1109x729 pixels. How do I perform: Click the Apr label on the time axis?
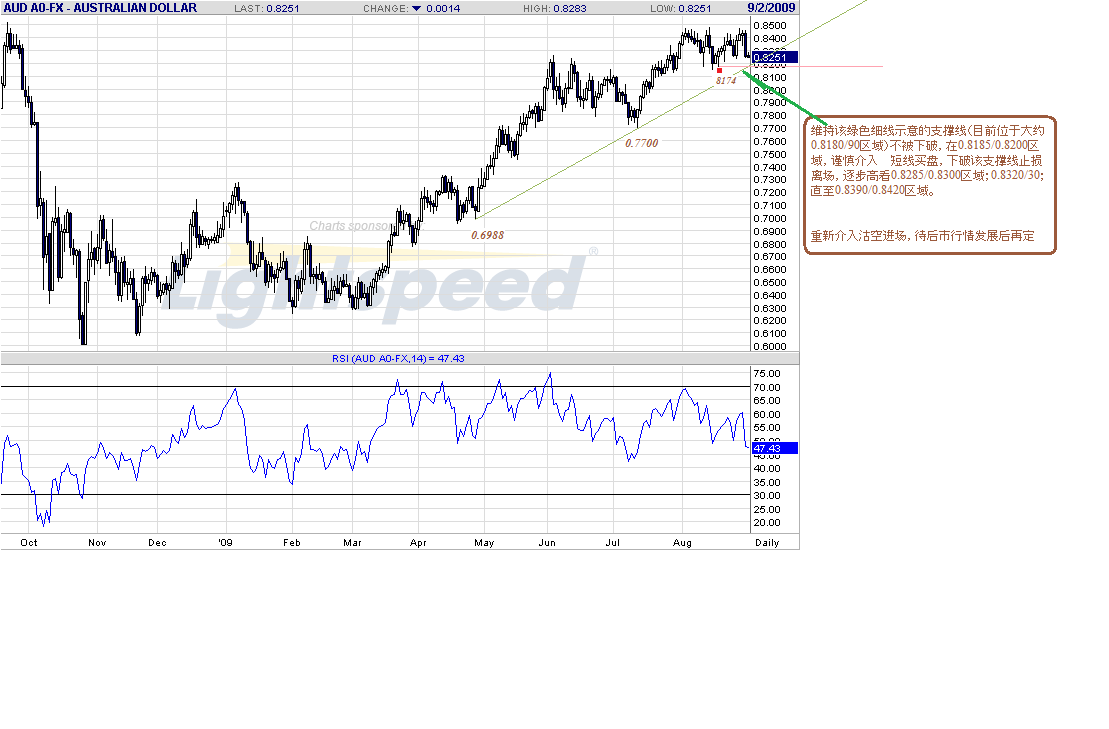[x=418, y=542]
